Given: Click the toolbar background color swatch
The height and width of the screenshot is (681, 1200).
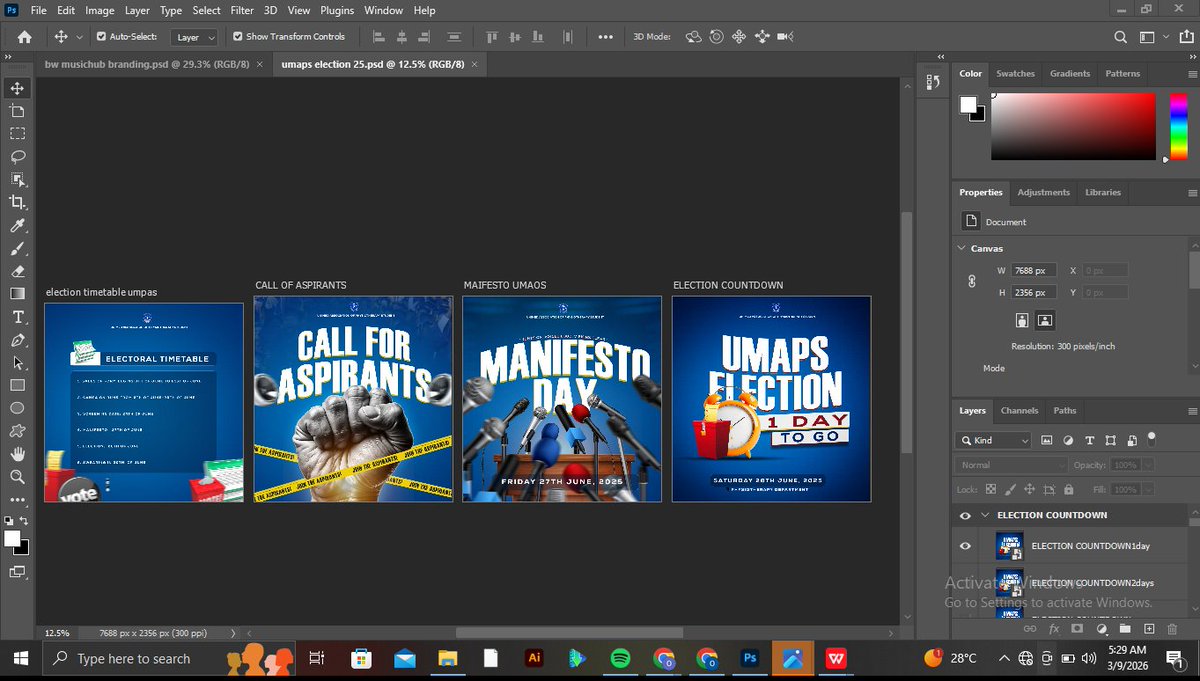Looking at the screenshot, I should coord(22,547).
